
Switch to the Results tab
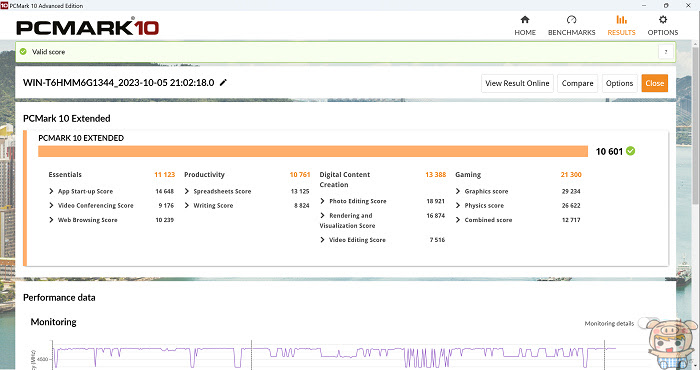(621, 25)
